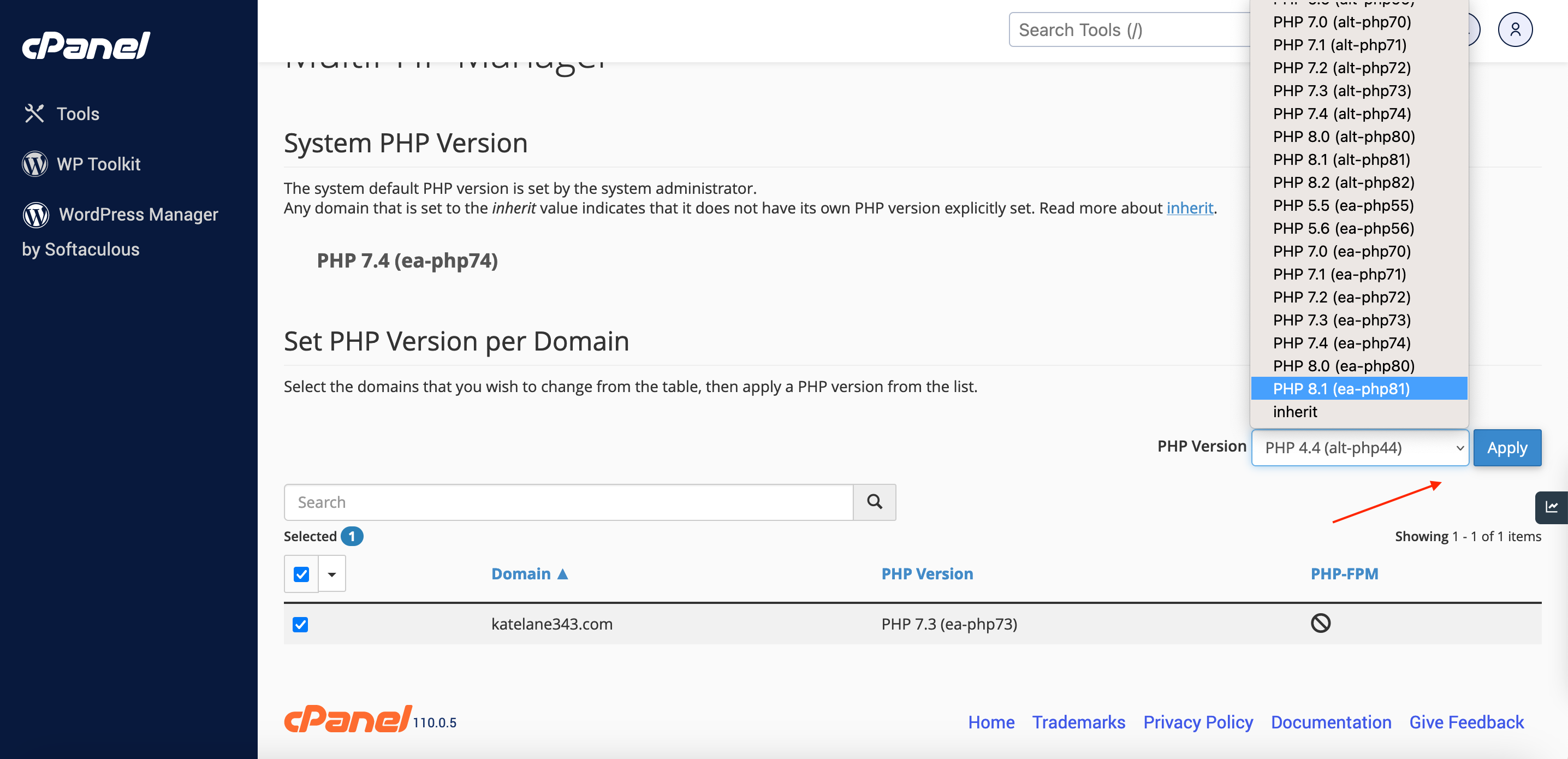Select PHP 5.5 (ea-php55) from list
1568x759 pixels.
point(1358,205)
